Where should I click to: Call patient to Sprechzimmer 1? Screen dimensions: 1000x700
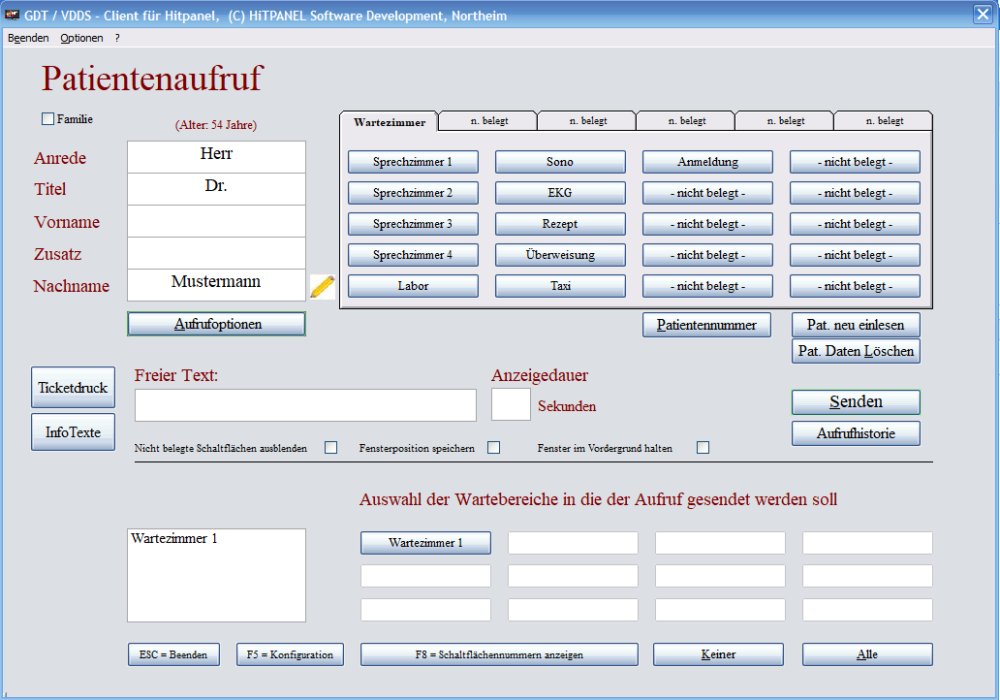[413, 162]
